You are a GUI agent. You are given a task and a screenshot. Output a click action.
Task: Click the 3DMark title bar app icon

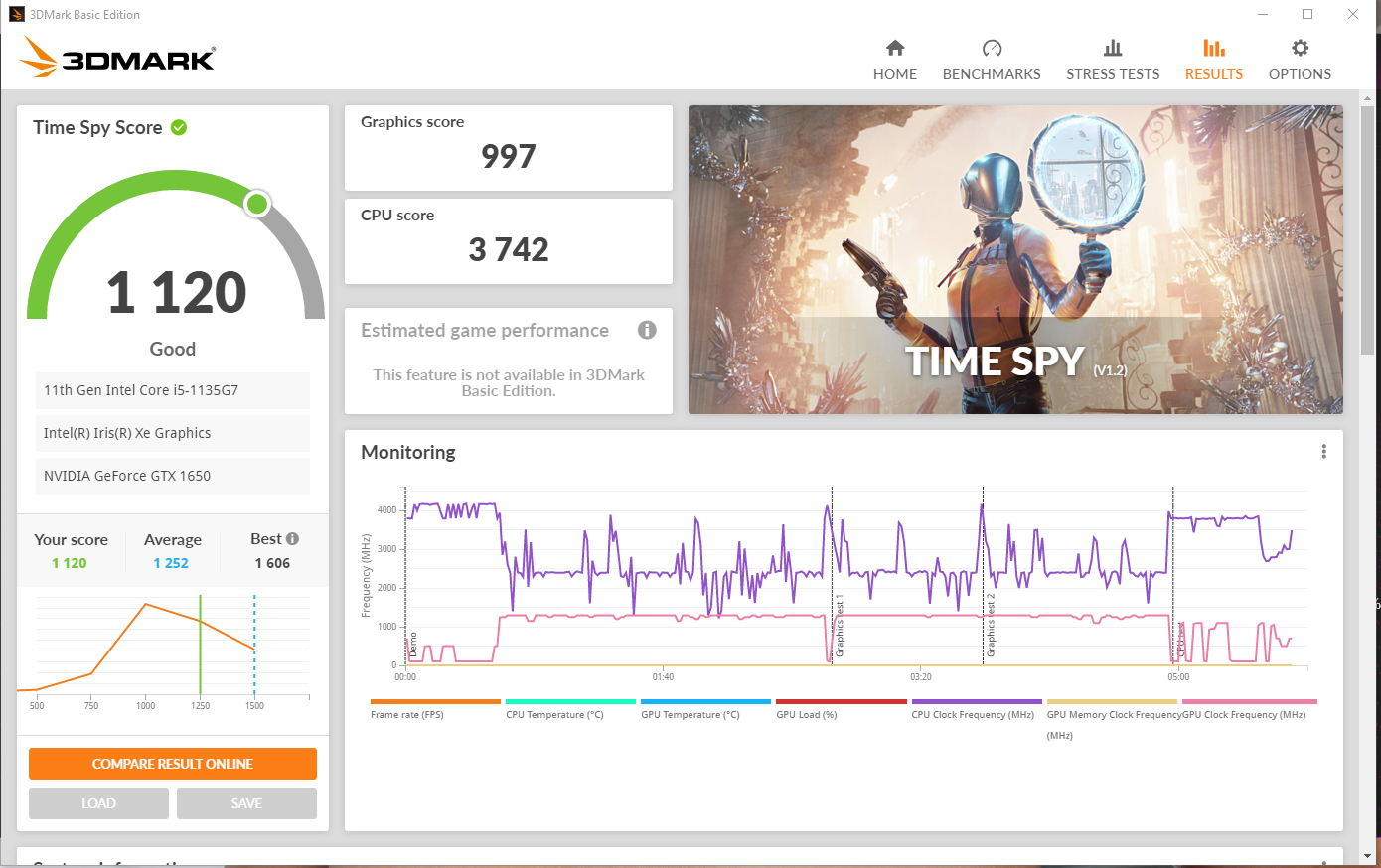pos(17,14)
